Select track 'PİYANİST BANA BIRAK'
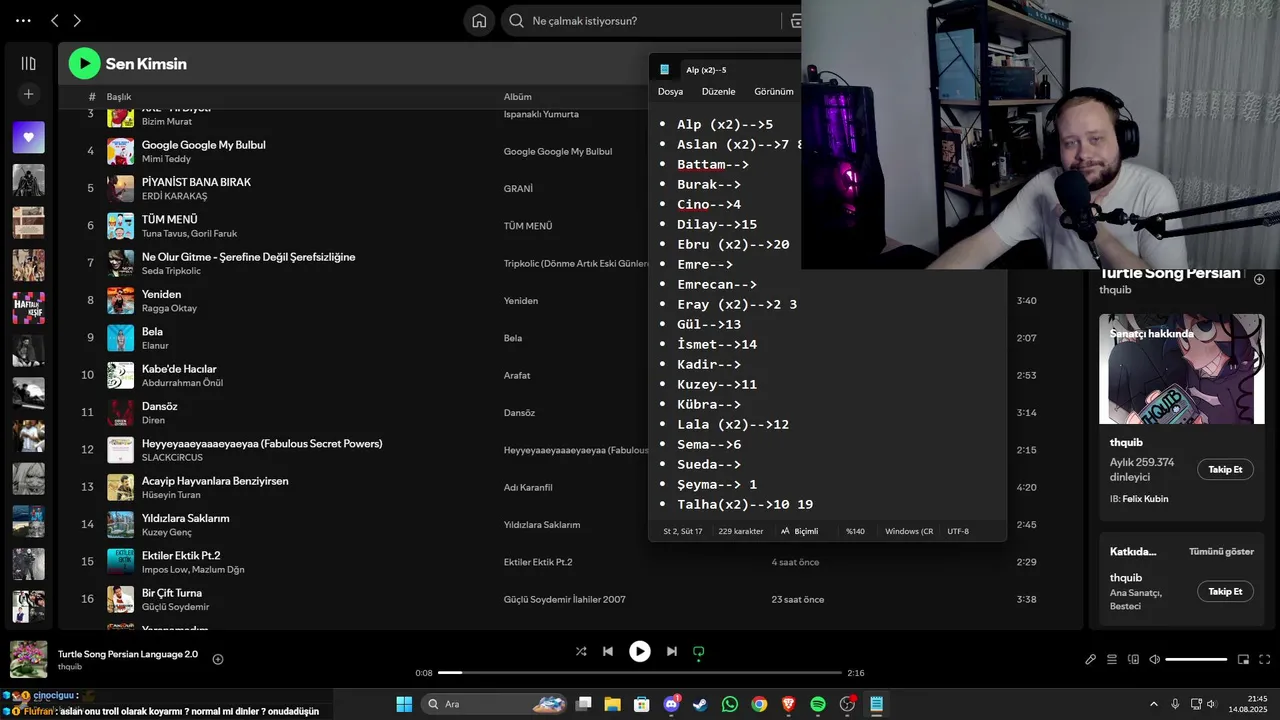This screenshot has height=720, width=1280. pyautogui.click(x=196, y=182)
